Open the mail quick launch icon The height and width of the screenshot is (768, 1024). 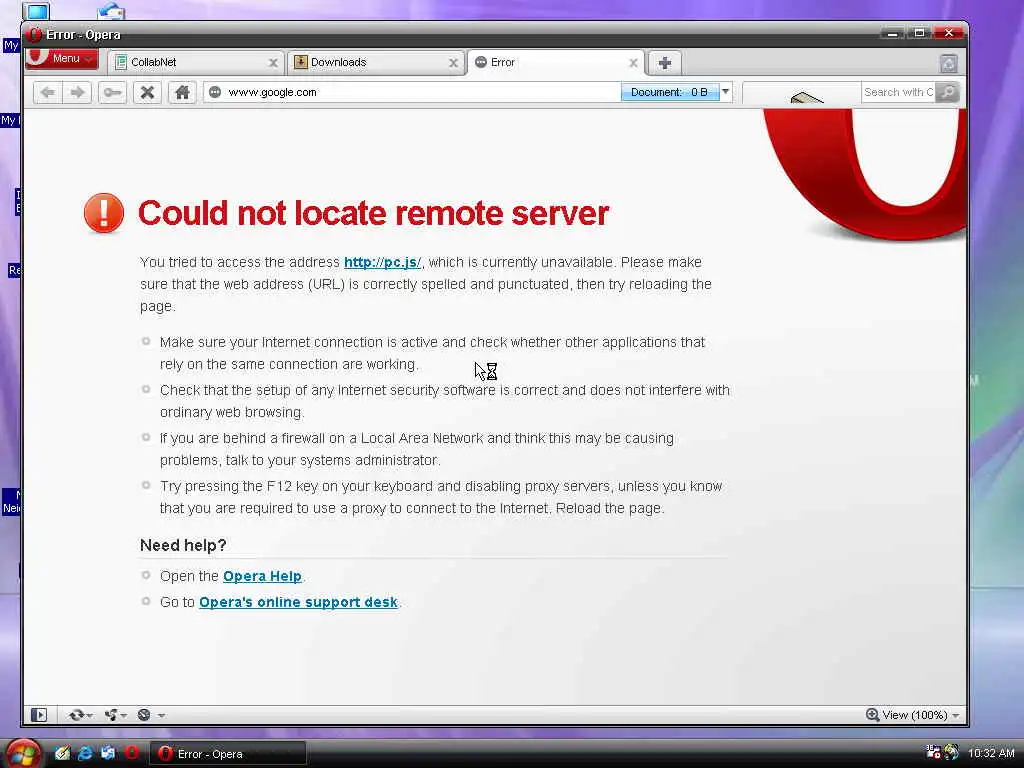108,753
